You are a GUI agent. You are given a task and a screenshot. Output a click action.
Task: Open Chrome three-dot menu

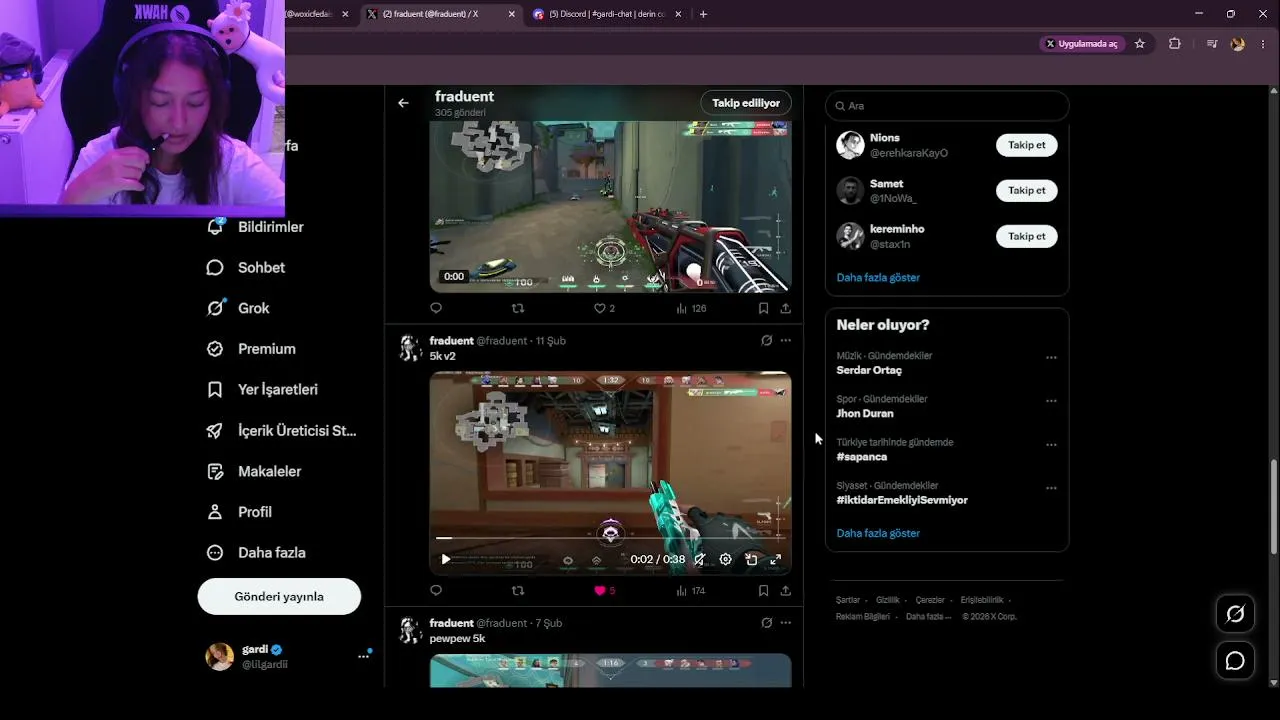pos(1264,44)
